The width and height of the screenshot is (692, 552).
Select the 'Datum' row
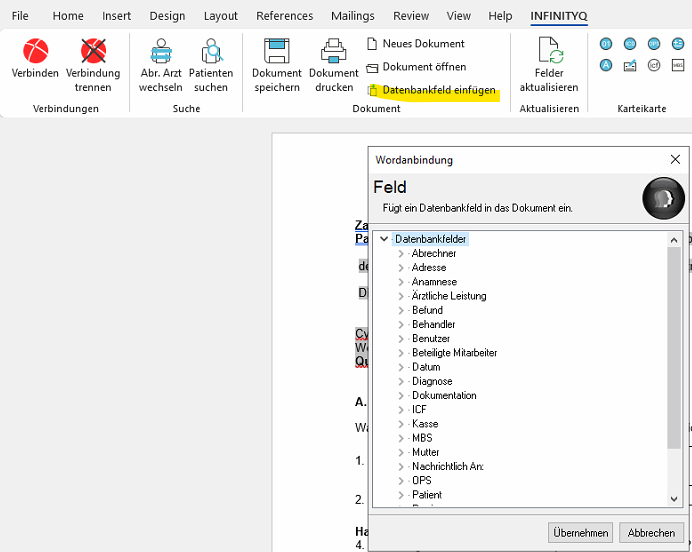(x=426, y=367)
